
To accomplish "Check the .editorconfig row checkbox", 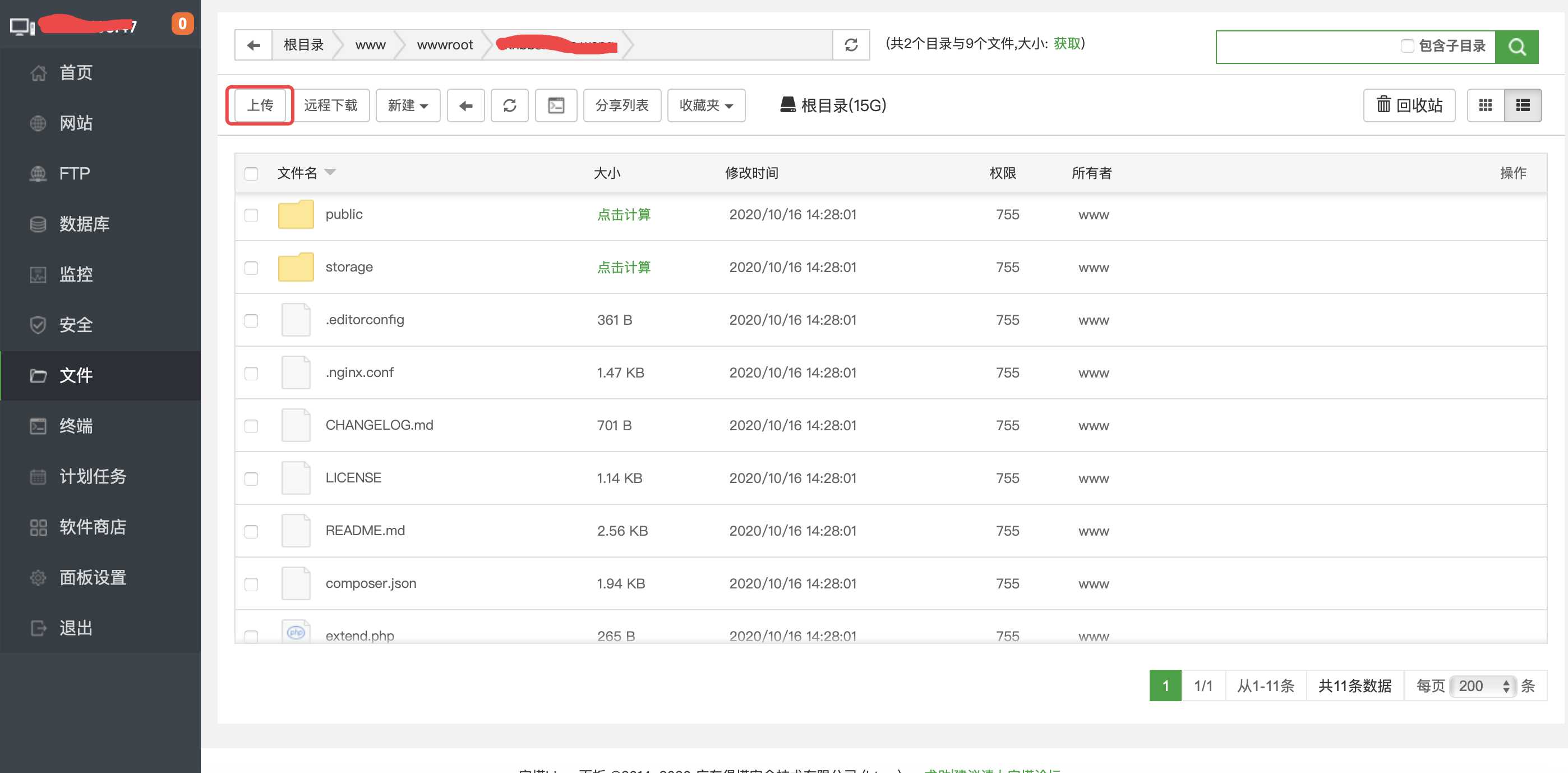I will [x=251, y=321].
